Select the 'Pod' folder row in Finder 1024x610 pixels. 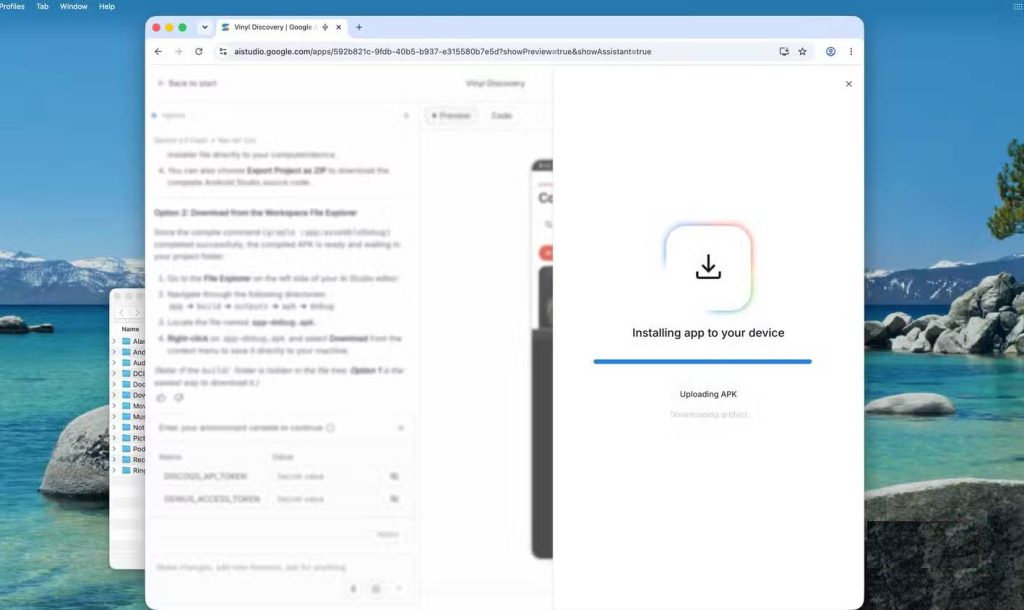tap(128, 449)
